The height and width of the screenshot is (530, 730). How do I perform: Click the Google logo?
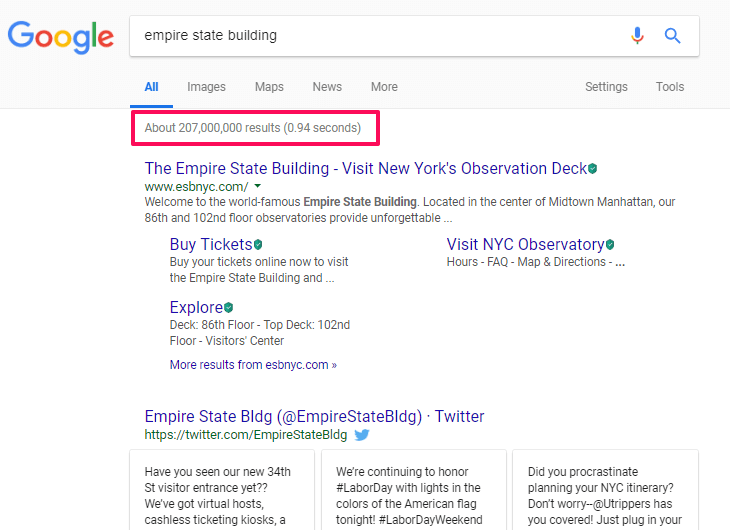60,37
